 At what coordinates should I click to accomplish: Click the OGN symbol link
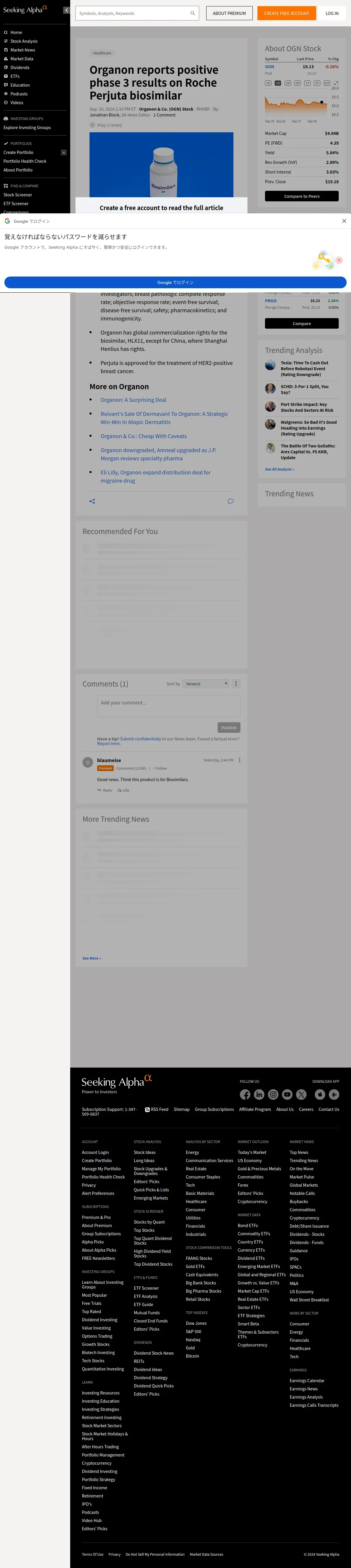point(269,66)
